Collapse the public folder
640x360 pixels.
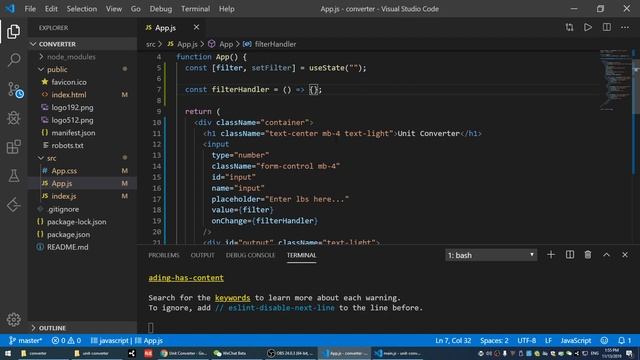82,69
